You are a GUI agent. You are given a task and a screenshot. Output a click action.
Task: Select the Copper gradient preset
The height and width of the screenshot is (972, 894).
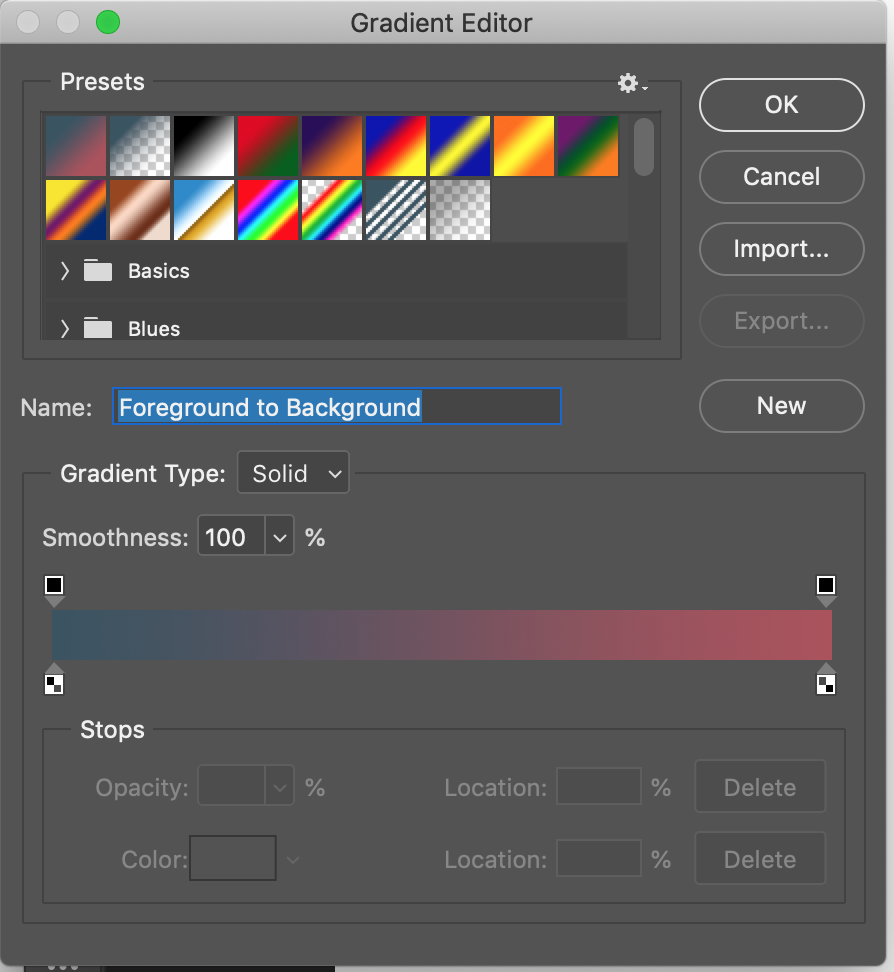tap(139, 210)
